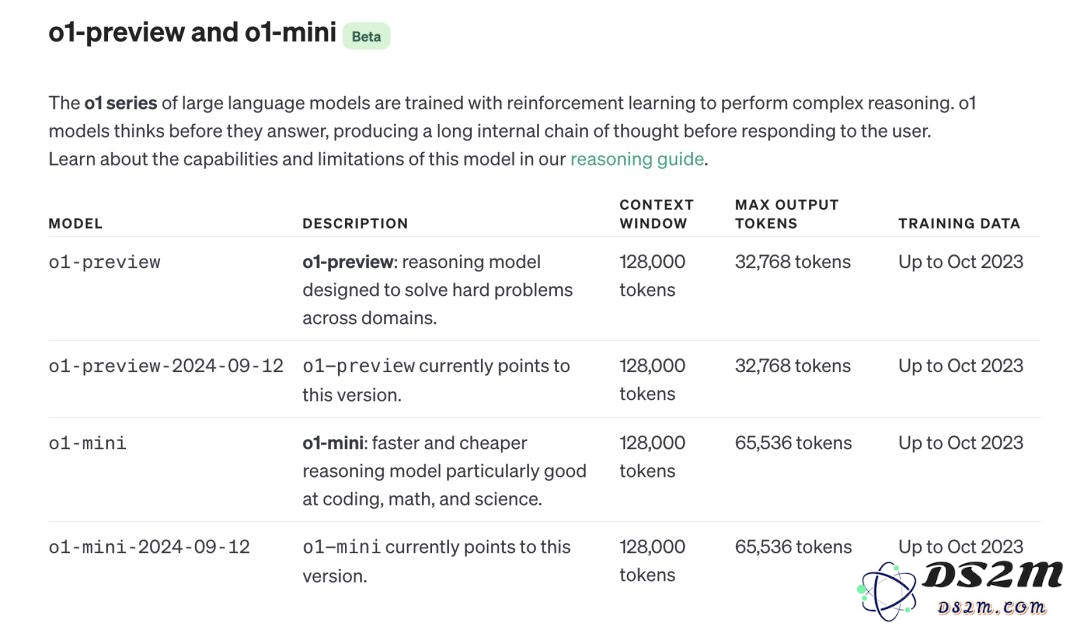Click the green Beta badge
Viewport: 1080px width, 625px height.
[366, 37]
